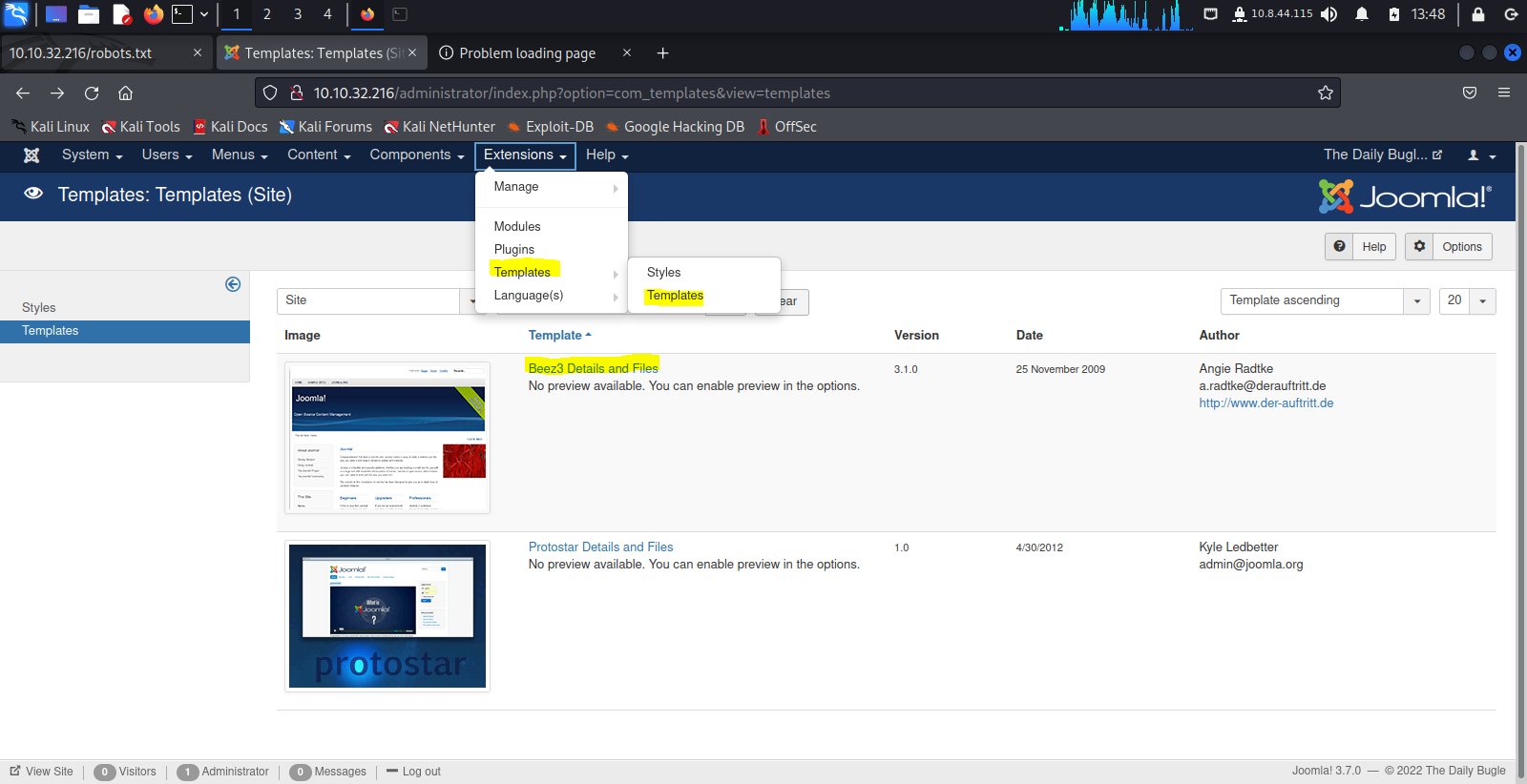Open the Kali Tools bookmark
The width and height of the screenshot is (1527, 784).
[x=141, y=127]
